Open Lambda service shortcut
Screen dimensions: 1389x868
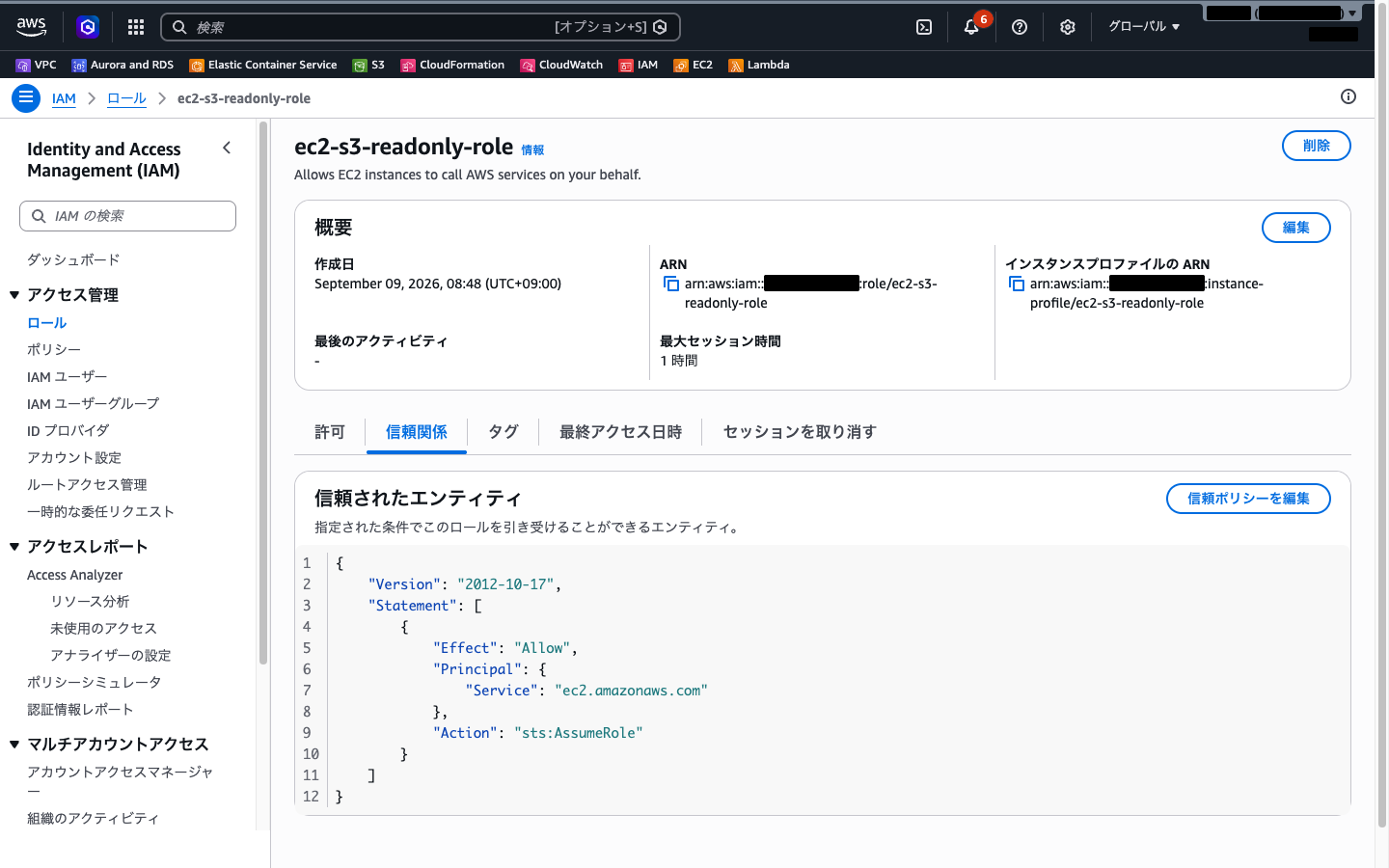[759, 65]
